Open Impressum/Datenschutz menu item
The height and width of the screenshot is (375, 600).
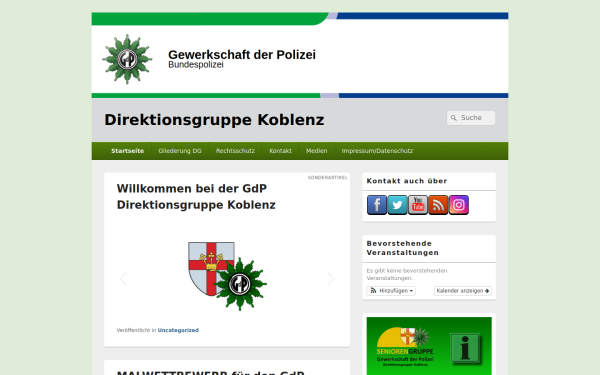pos(377,151)
